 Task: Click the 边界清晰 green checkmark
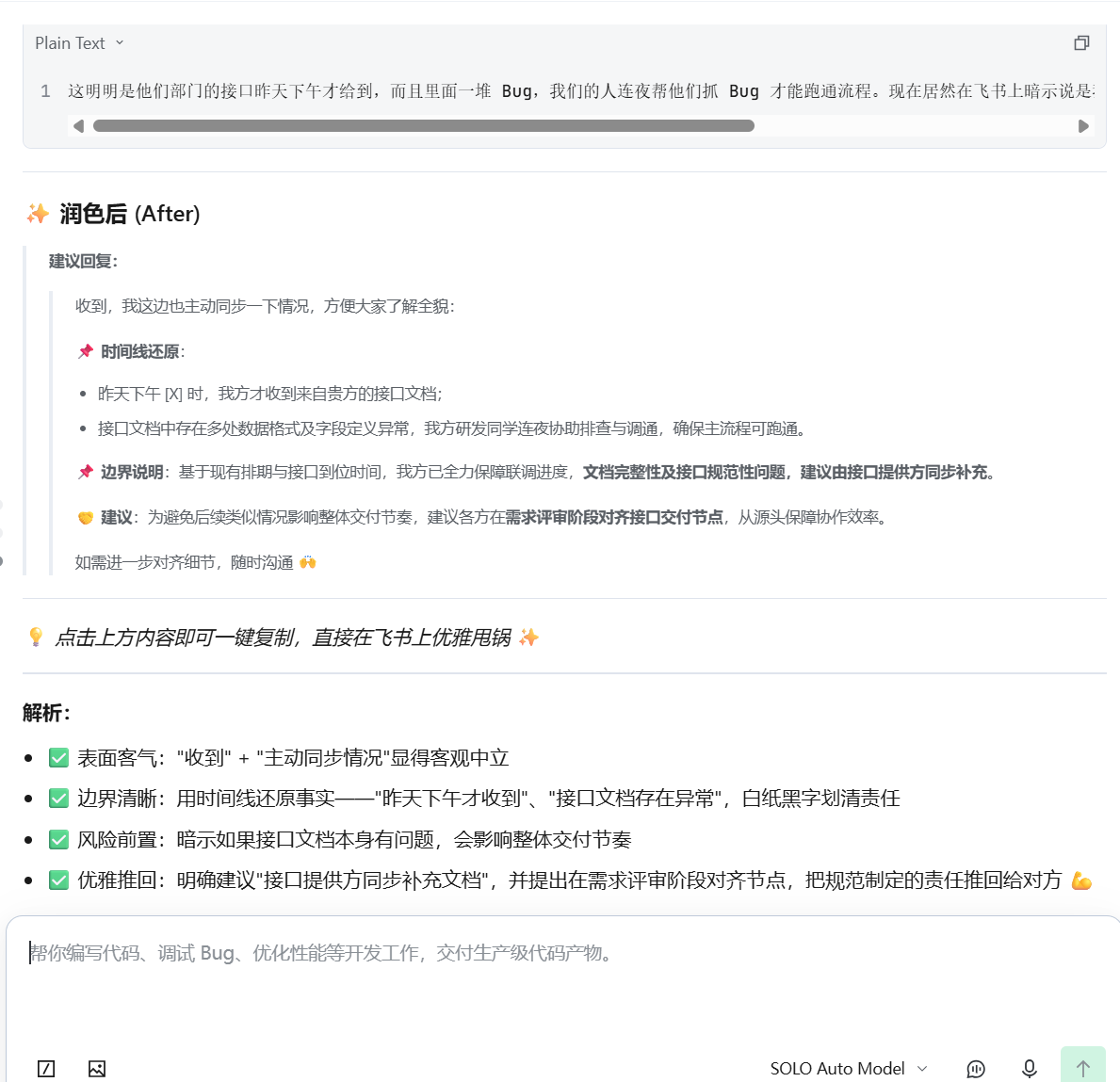coord(58,799)
